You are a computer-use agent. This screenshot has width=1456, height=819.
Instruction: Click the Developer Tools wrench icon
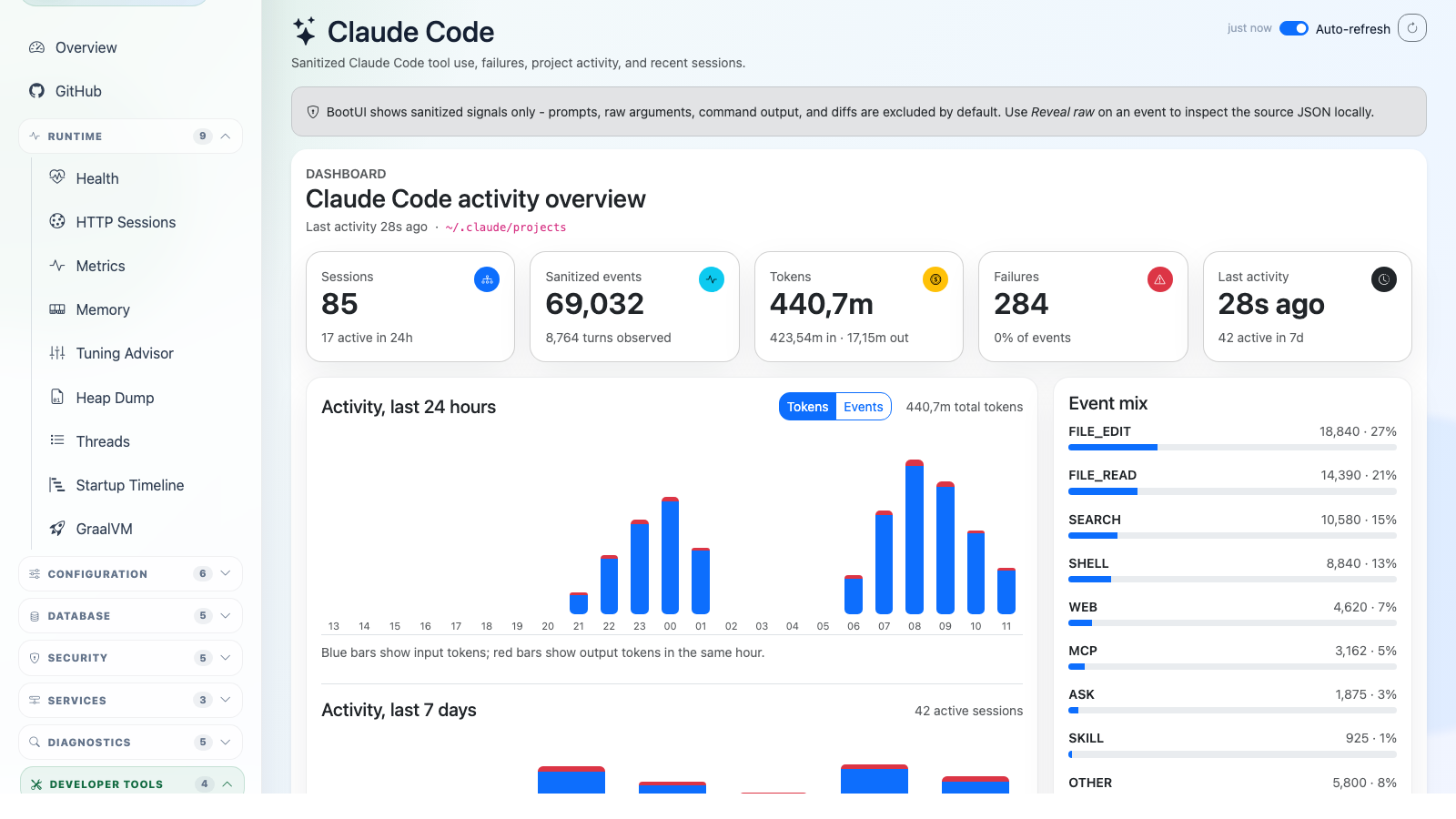(36, 784)
